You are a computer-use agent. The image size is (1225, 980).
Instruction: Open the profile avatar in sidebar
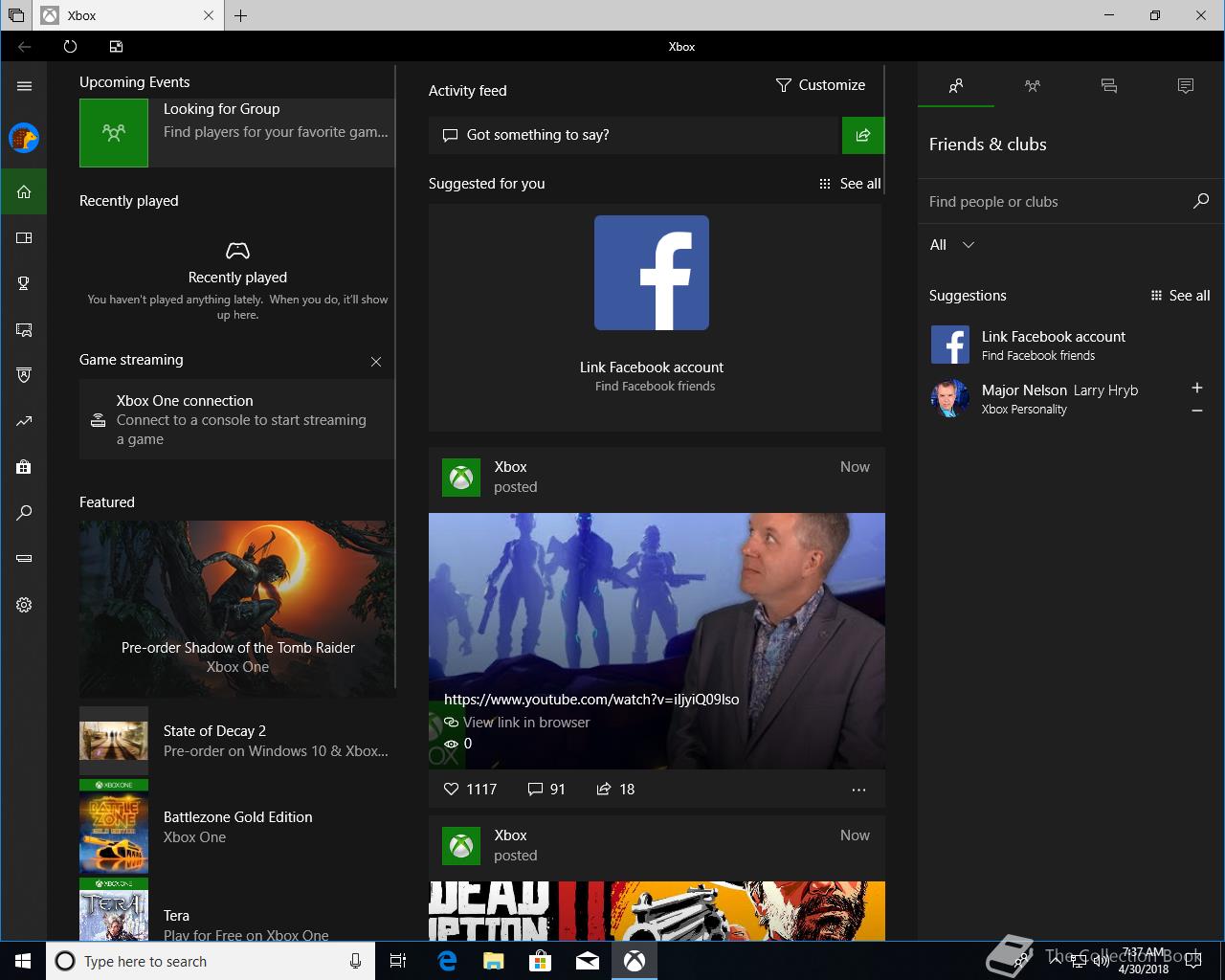[24, 138]
